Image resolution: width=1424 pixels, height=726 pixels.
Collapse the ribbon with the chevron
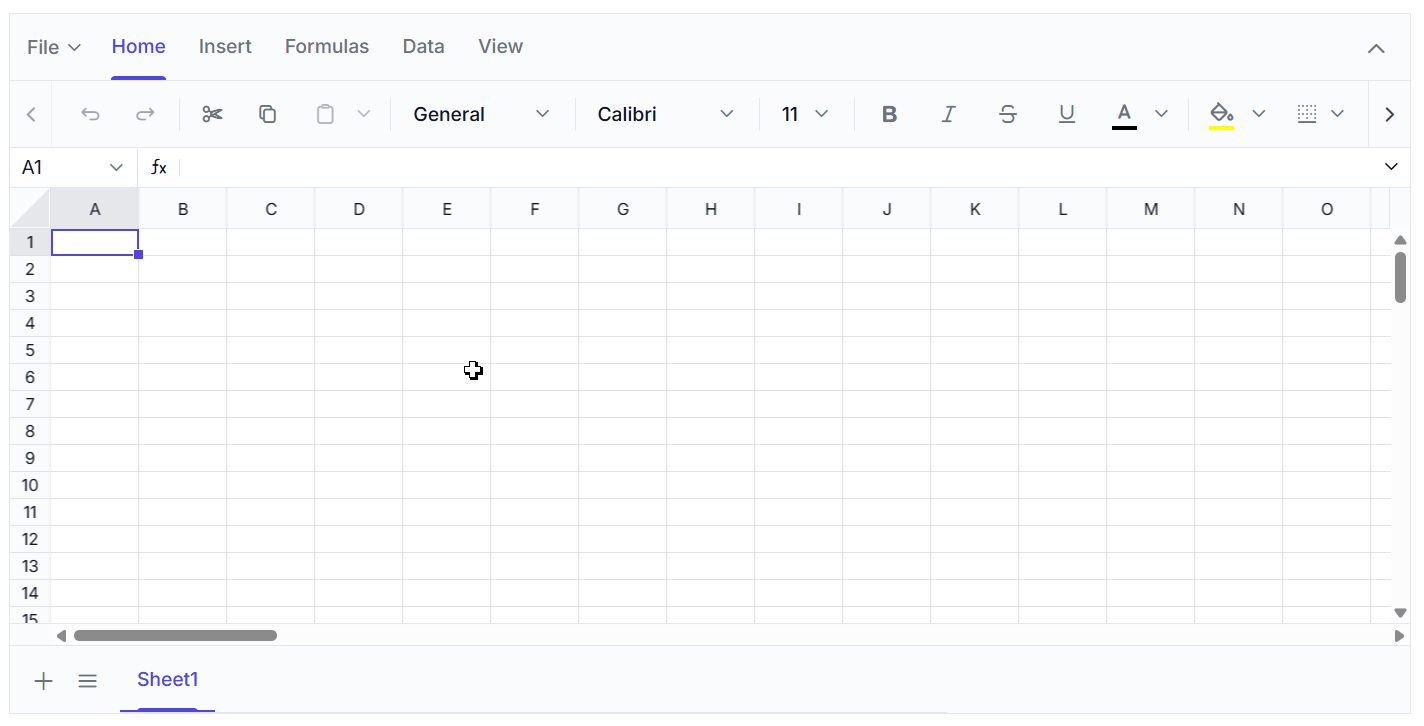pyautogui.click(x=1376, y=47)
